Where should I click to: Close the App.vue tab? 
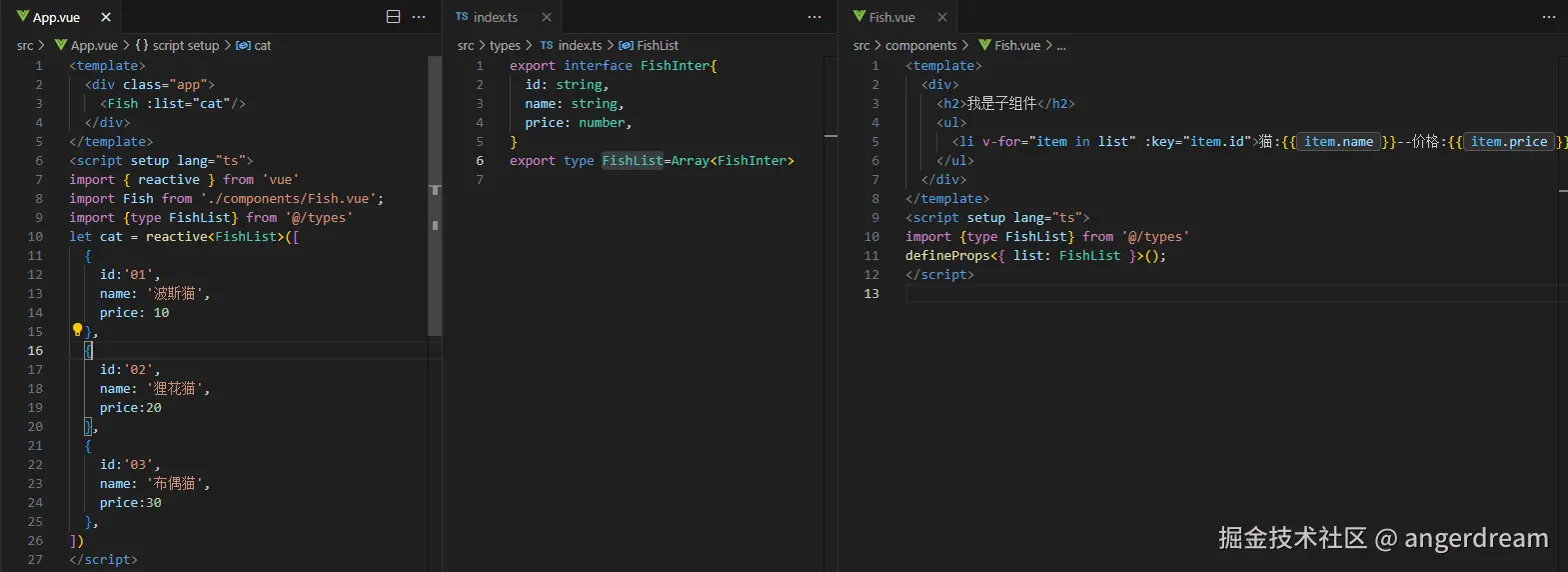[106, 17]
